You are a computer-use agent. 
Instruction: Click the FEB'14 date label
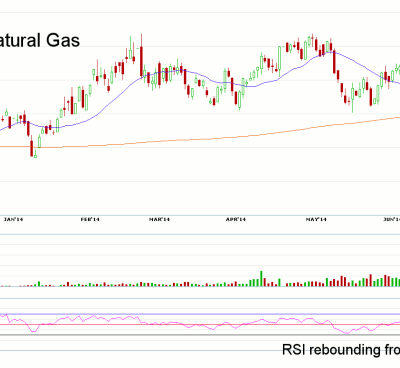(90, 219)
